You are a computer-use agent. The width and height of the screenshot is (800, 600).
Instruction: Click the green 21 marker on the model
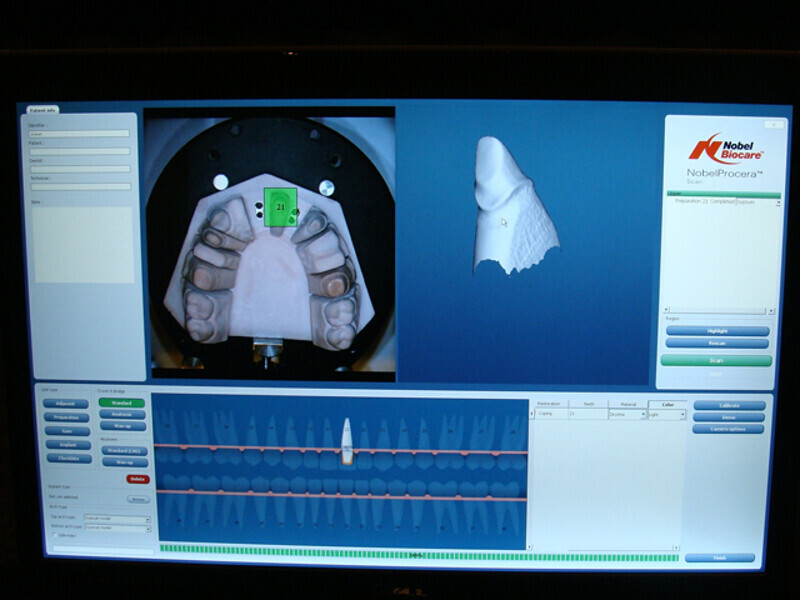click(x=281, y=207)
